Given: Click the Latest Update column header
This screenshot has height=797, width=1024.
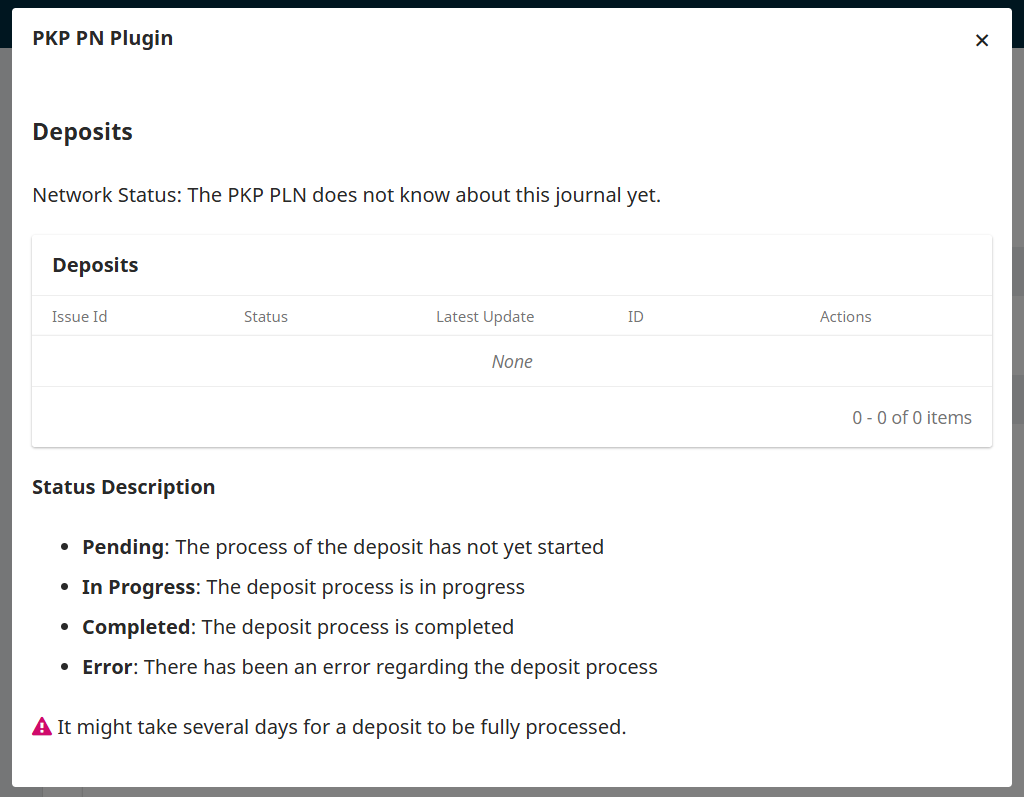Looking at the screenshot, I should (485, 317).
